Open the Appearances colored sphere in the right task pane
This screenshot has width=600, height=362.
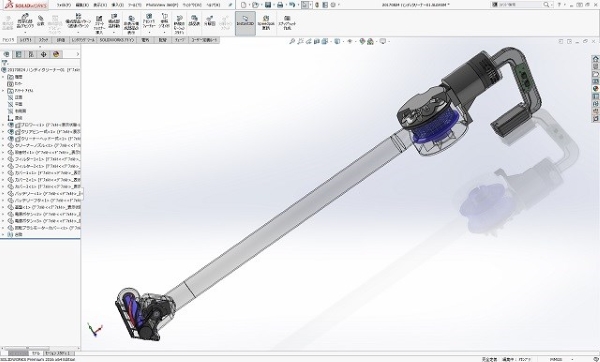point(595,89)
